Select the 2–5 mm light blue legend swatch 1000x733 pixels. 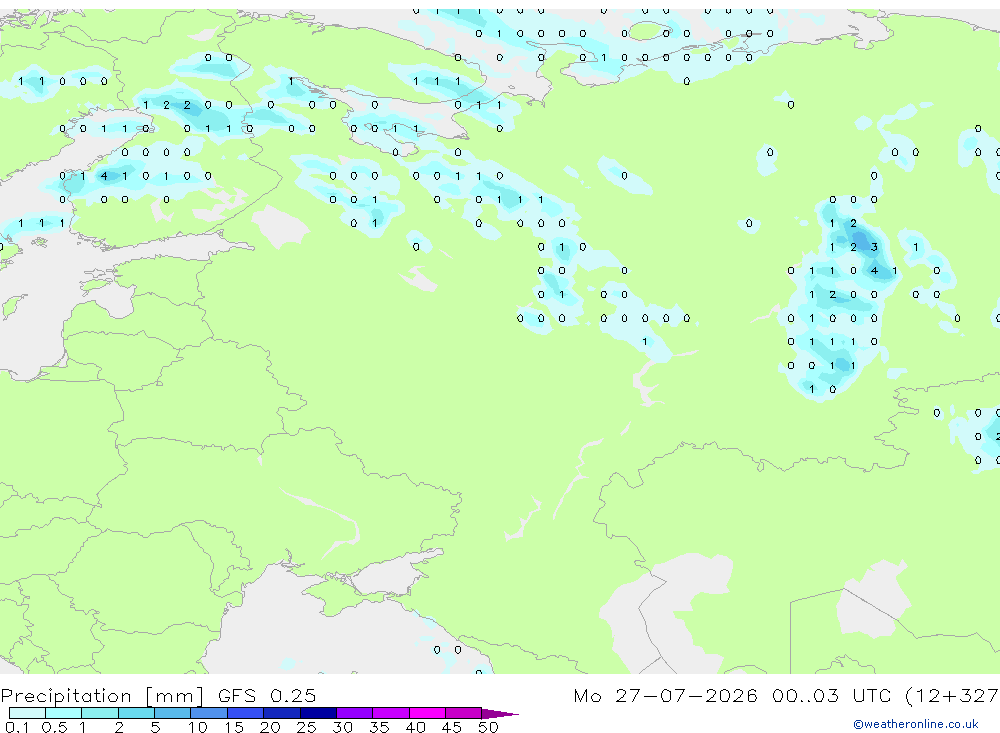(x=136, y=713)
